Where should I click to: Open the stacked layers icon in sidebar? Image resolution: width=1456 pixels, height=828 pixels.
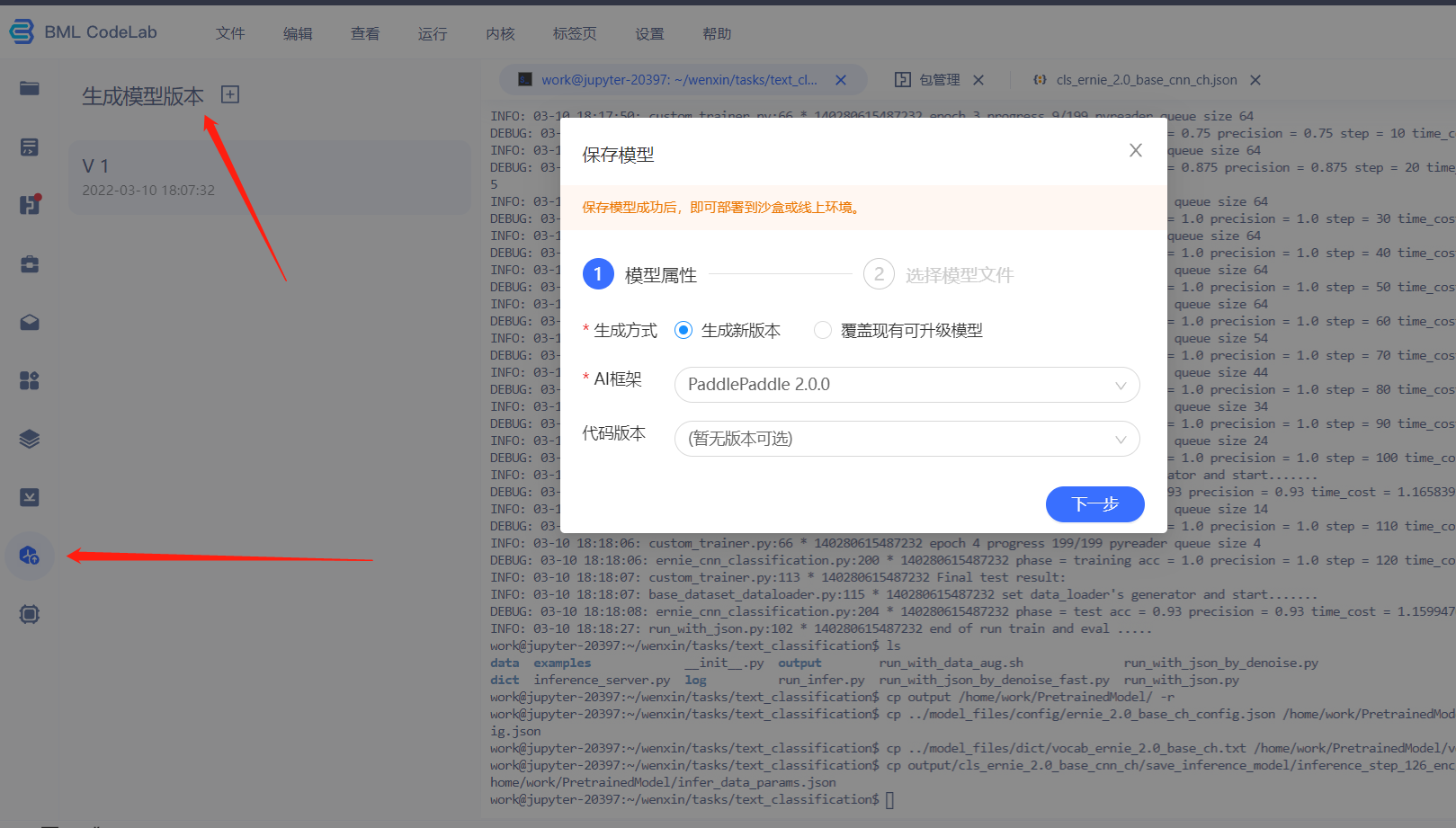[x=30, y=439]
